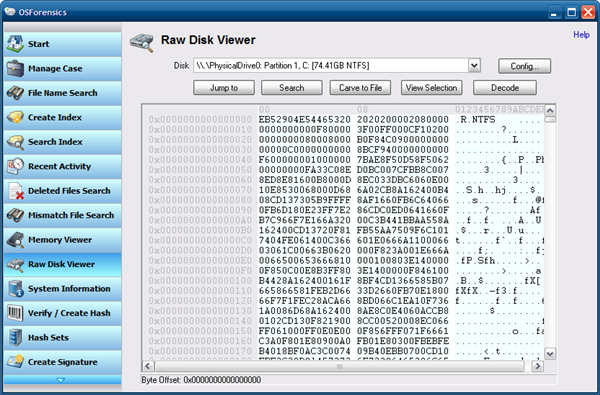Viewport: 600px width, 395px height.
Task: Click the Recent Activity clock icon
Action: coord(15,166)
